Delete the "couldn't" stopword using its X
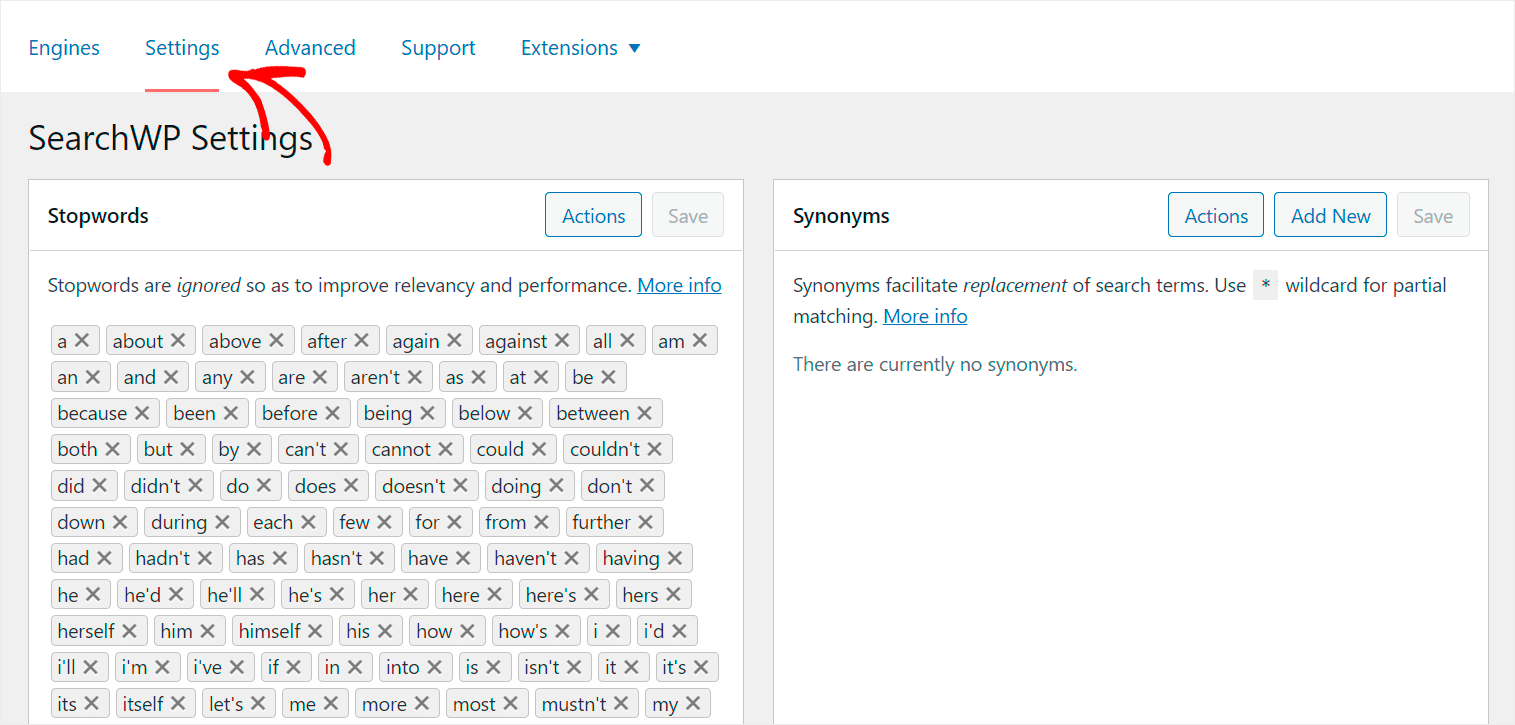This screenshot has height=725, width=1515. pos(655,449)
